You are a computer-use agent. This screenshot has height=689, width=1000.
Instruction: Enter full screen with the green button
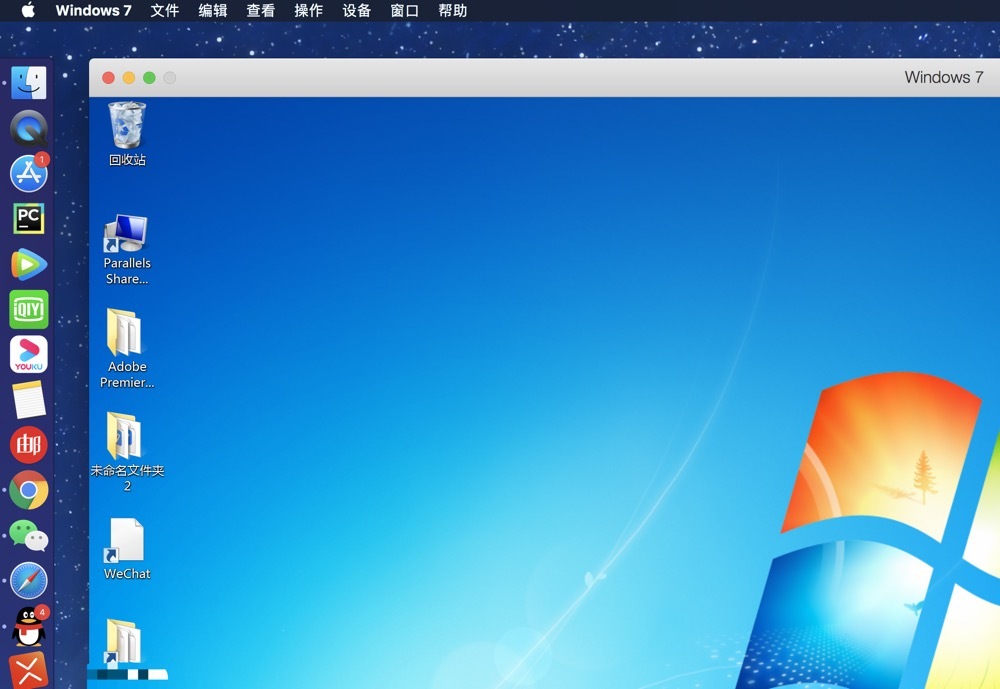pos(149,78)
